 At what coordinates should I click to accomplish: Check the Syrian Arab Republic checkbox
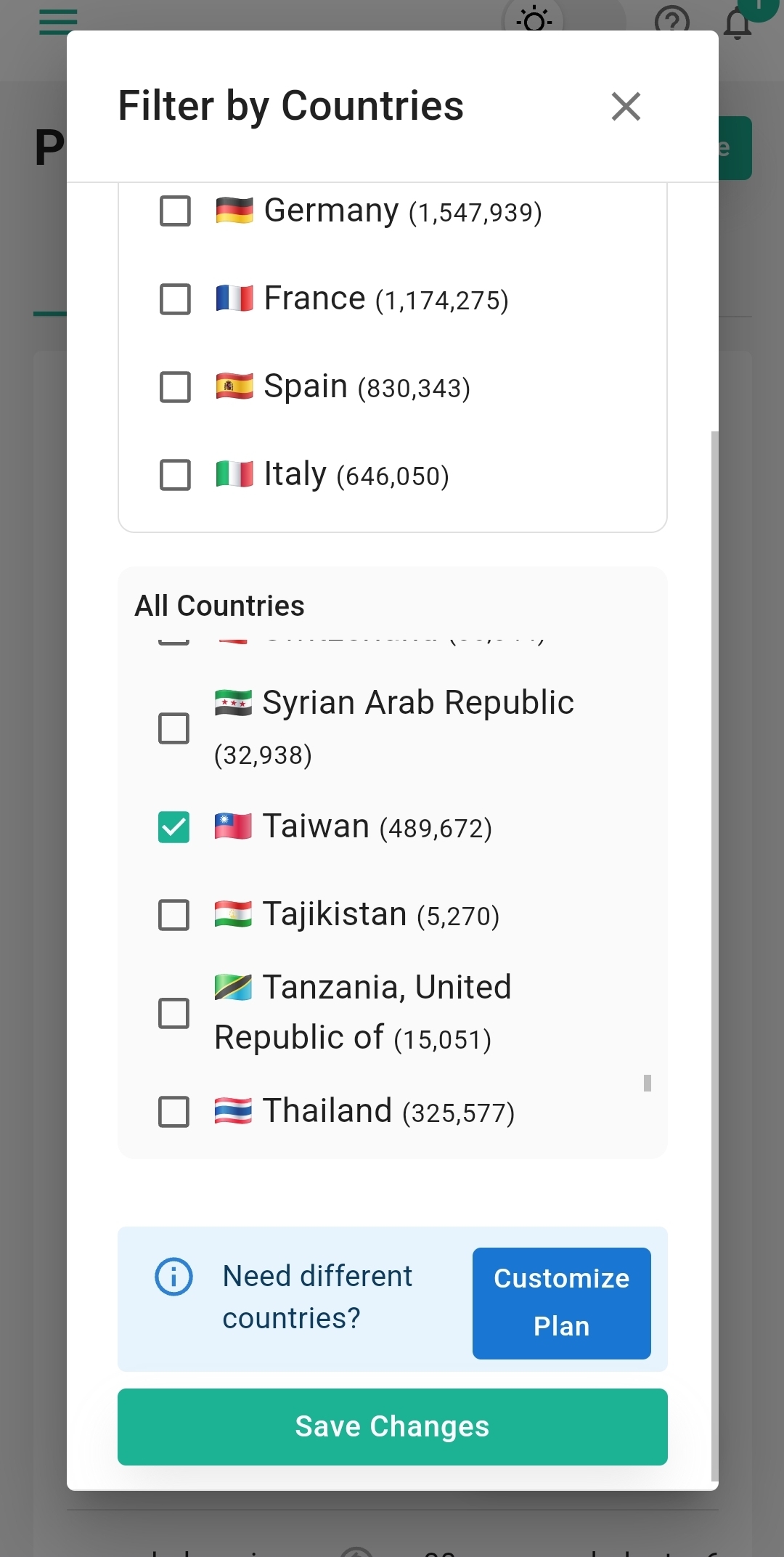point(174,728)
